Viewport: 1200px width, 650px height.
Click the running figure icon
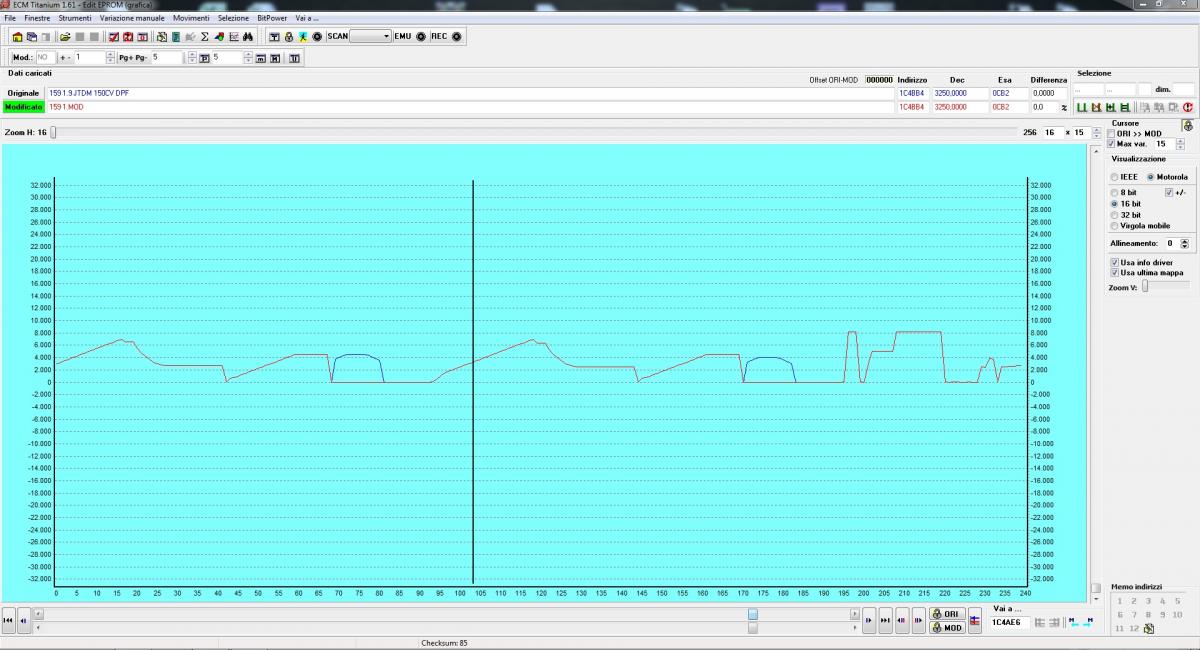[302, 37]
